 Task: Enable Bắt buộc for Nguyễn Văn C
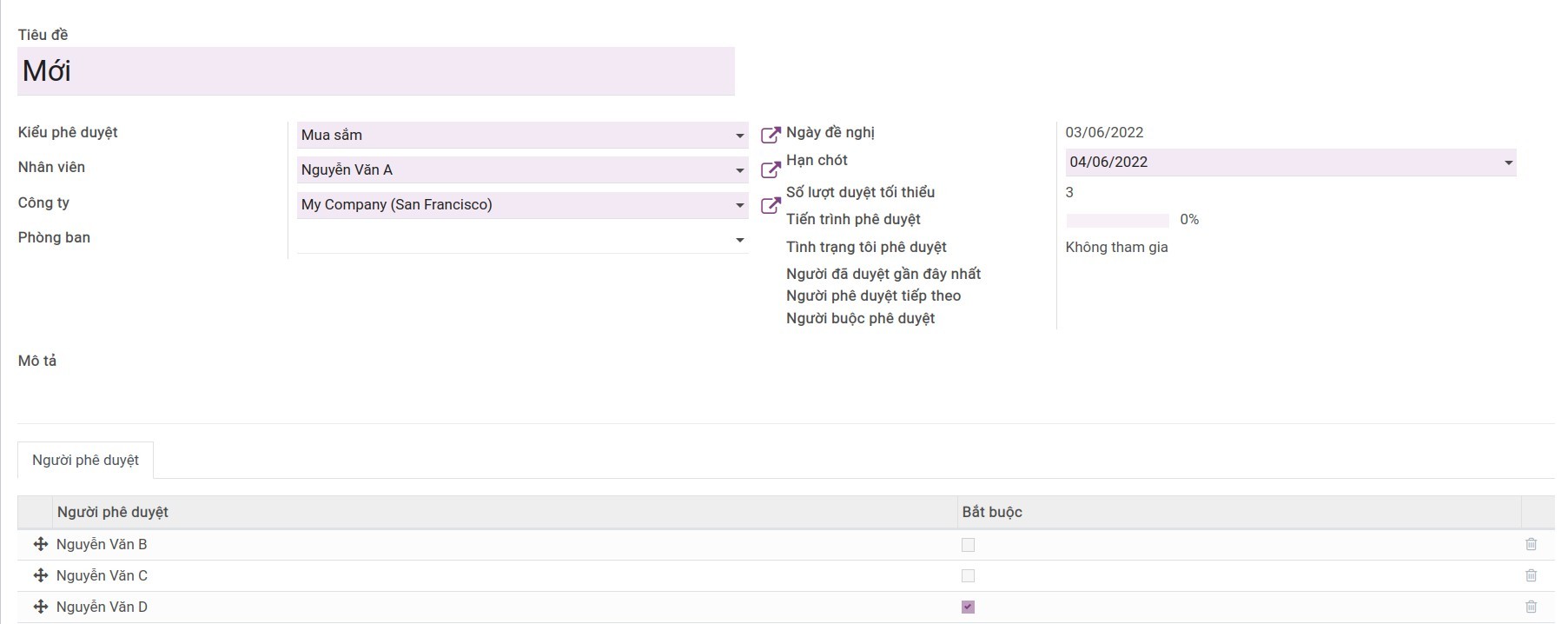[968, 576]
